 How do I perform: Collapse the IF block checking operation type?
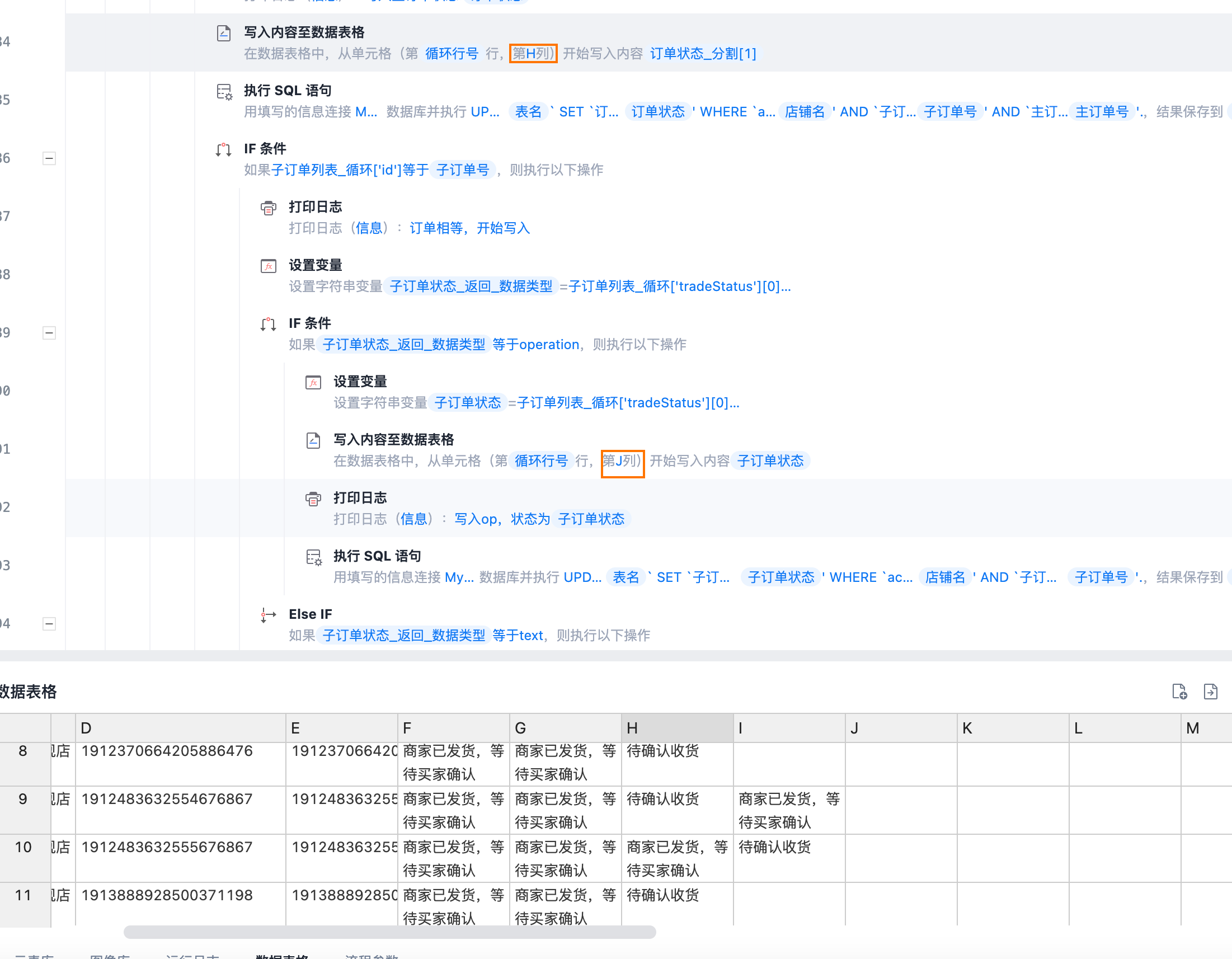click(49, 333)
